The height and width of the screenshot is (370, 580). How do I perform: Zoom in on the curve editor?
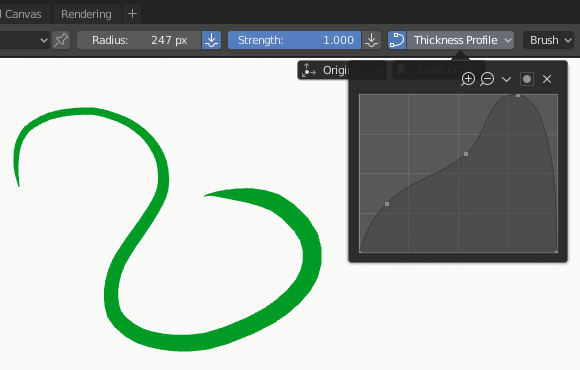(x=468, y=79)
